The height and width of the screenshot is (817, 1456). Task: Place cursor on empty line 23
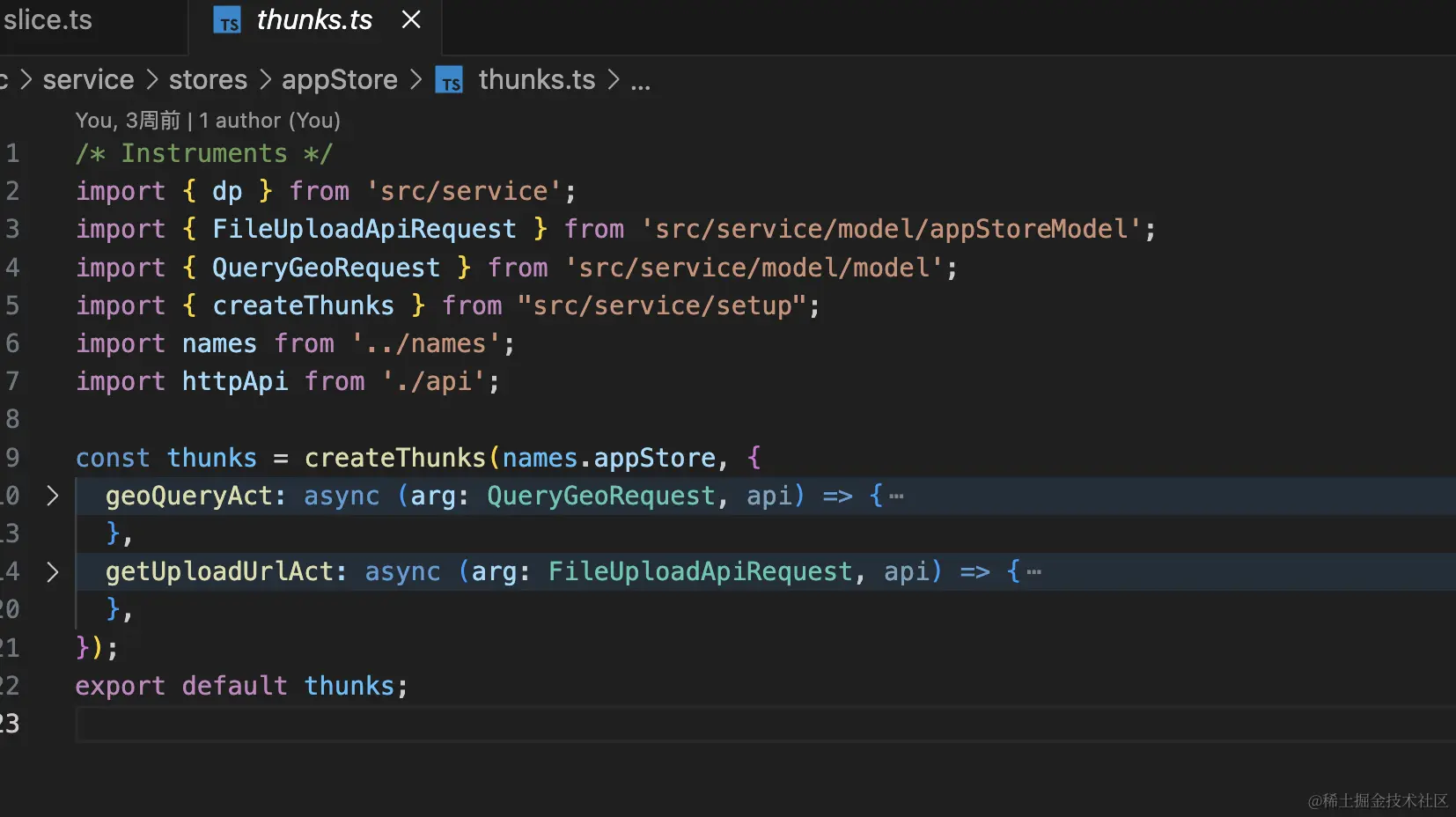point(764,725)
